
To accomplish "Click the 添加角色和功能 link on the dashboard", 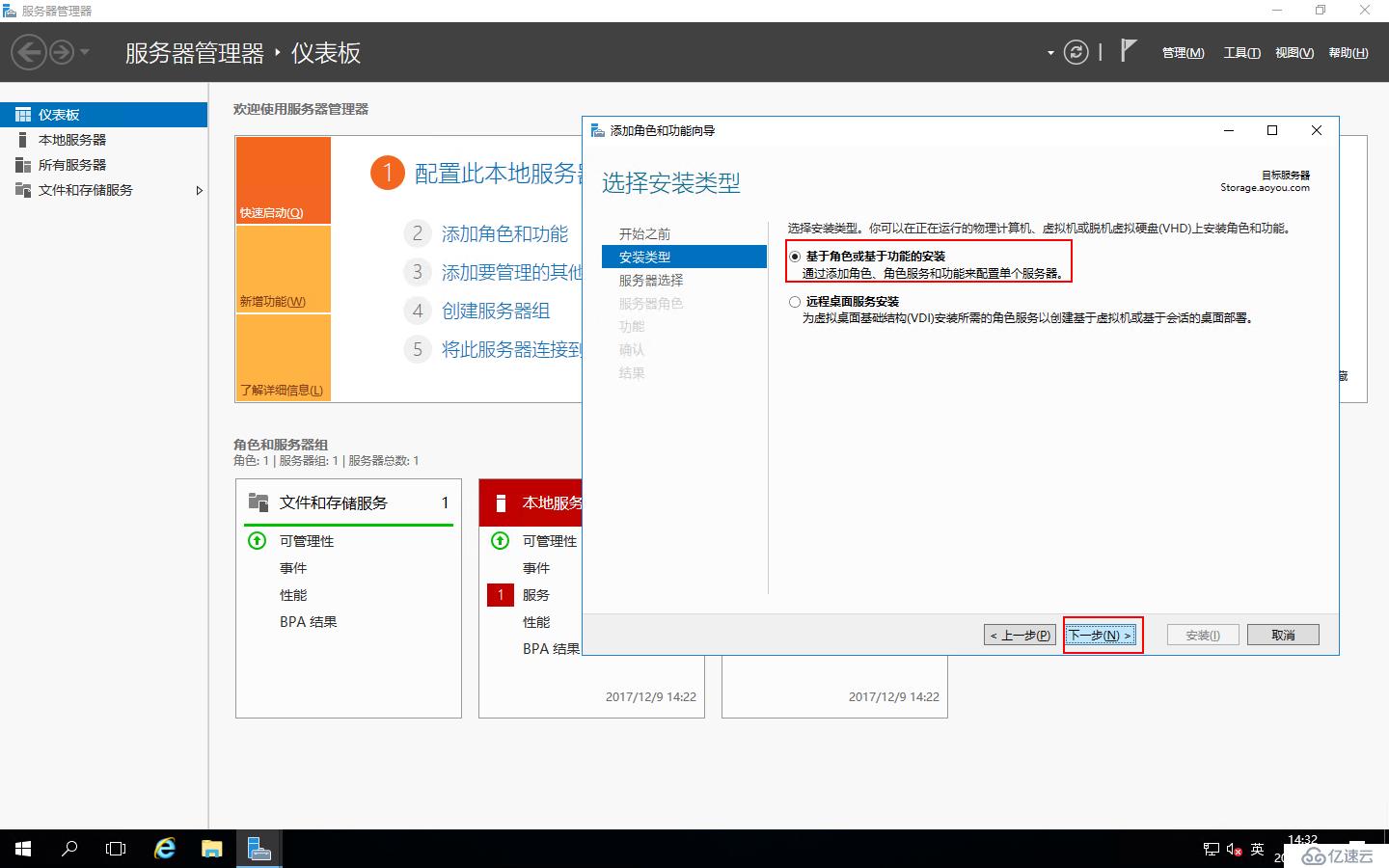I will click(x=504, y=233).
